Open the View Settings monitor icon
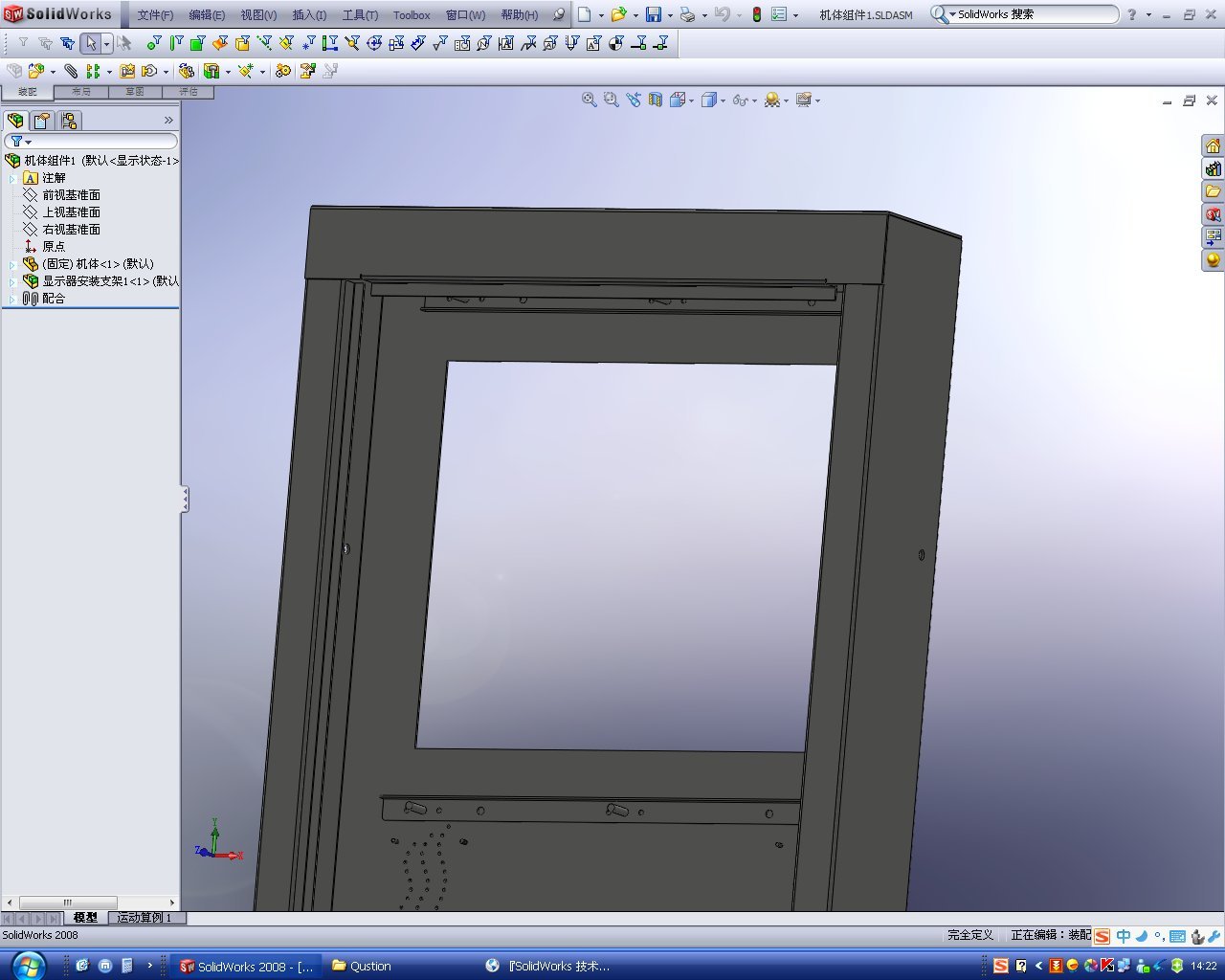The width and height of the screenshot is (1225, 980). coord(803,100)
